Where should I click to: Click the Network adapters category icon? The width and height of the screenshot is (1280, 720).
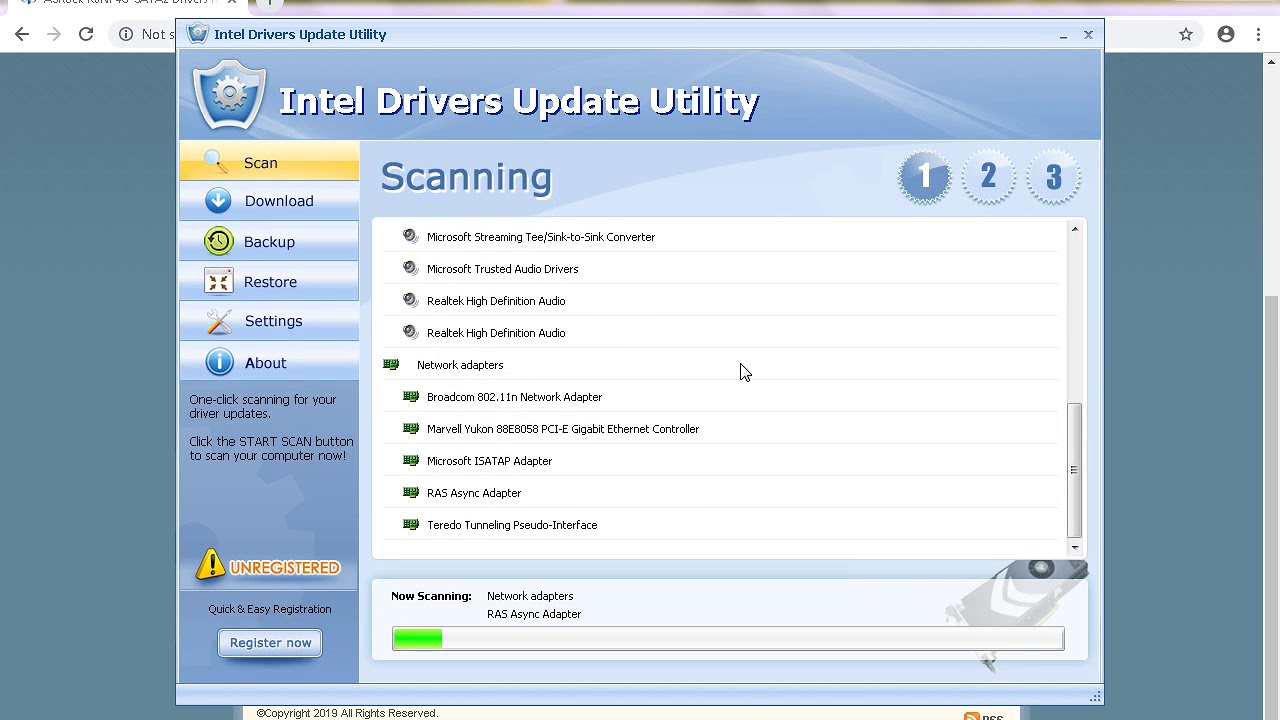point(391,364)
